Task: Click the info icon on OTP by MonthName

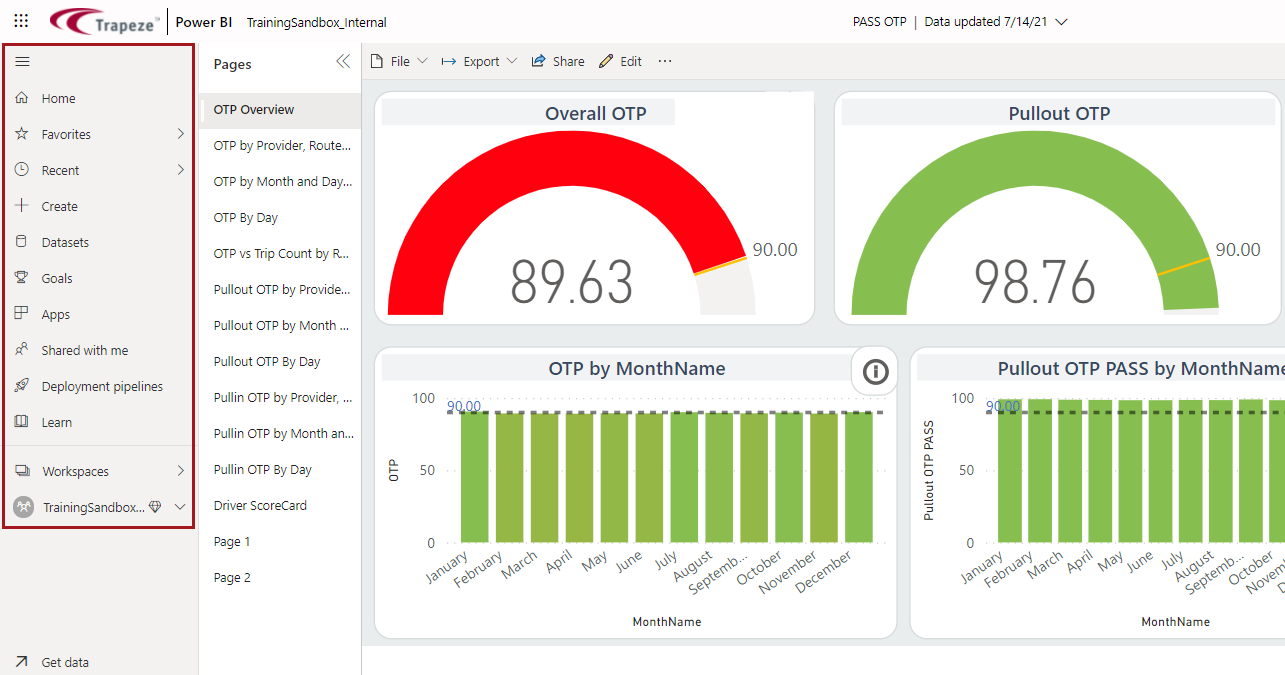Action: point(874,371)
